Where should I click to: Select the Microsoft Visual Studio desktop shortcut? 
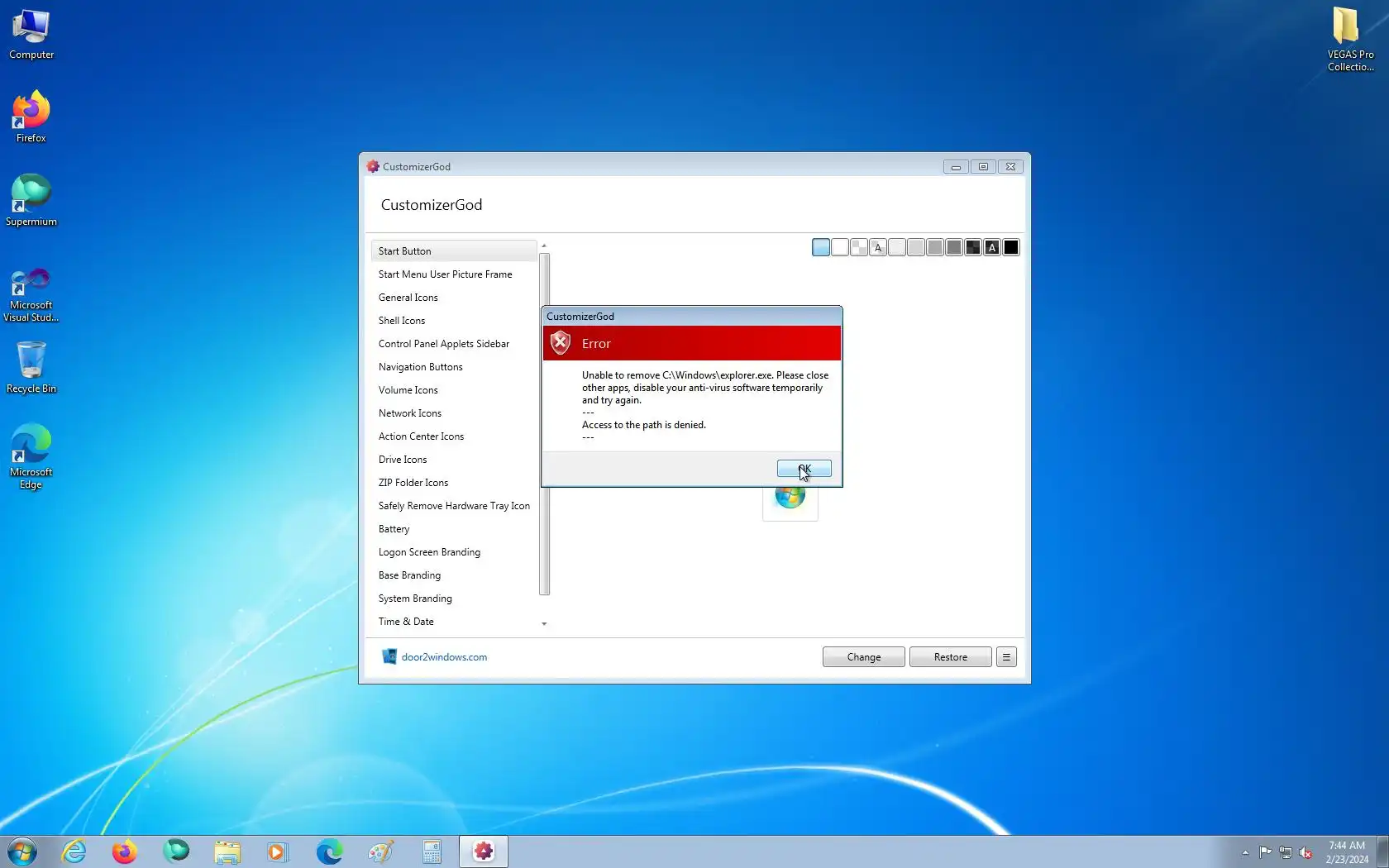coord(31,295)
